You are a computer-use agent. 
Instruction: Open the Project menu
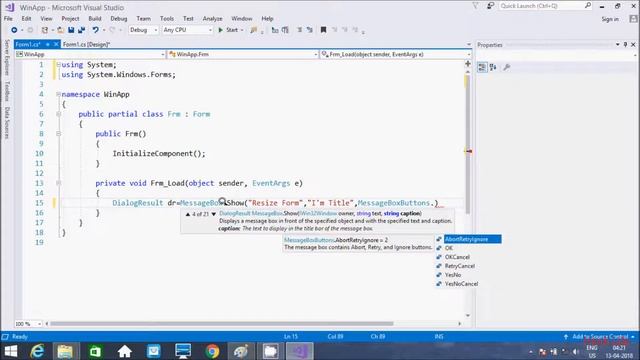tap(70, 18)
